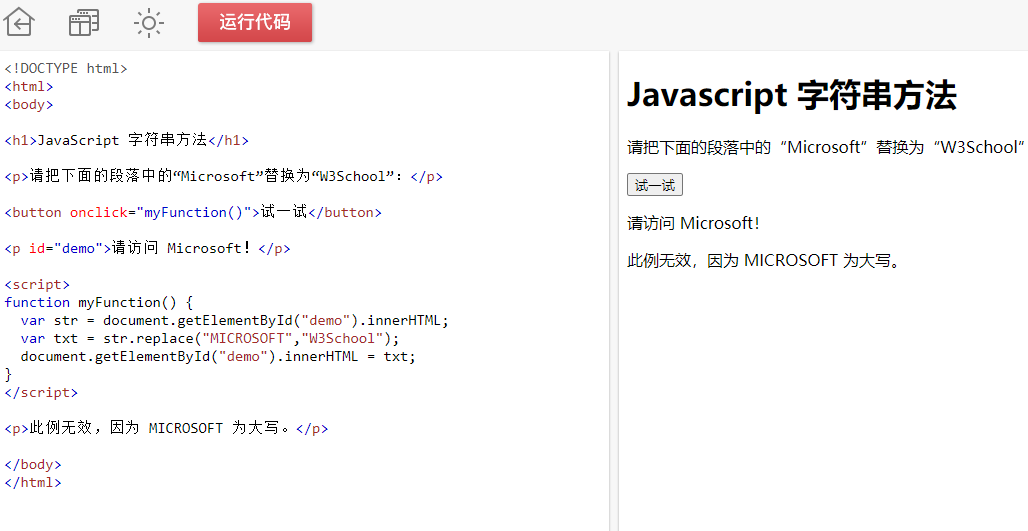Click the <!DOCTYPE html> line in the editor
1028x531 pixels.
pyautogui.click(x=66, y=68)
